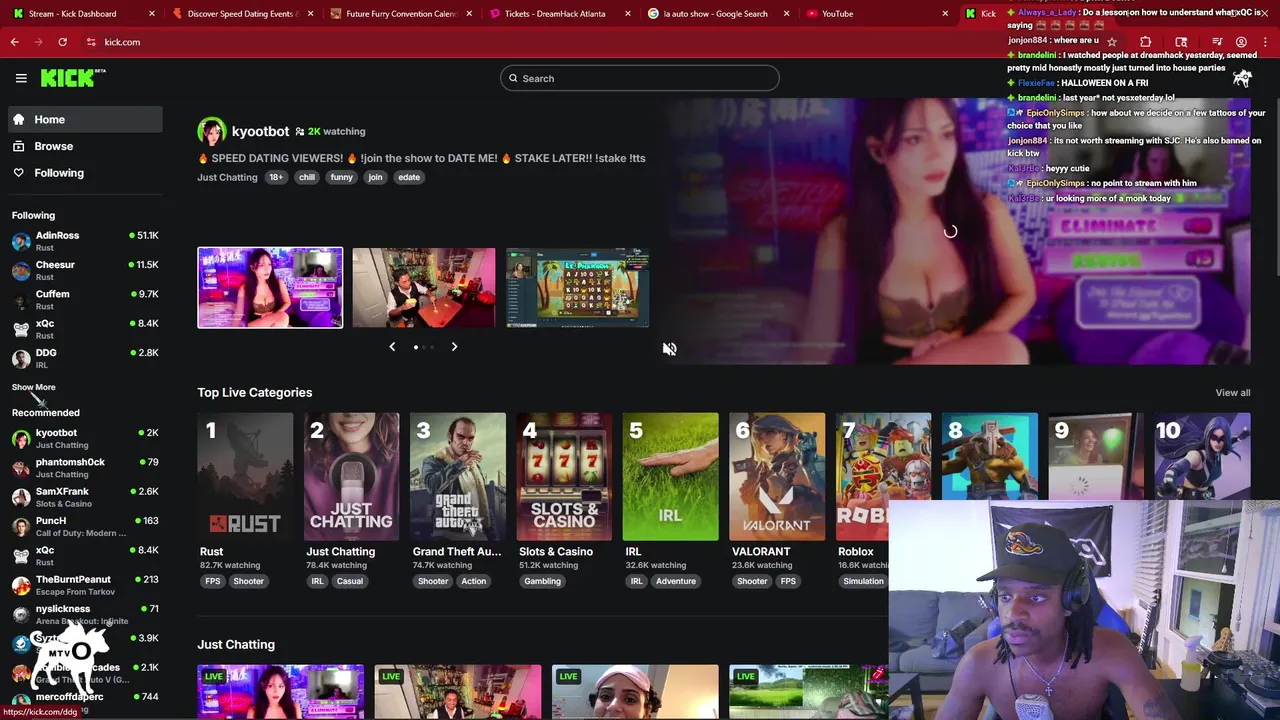Go to previous carousel slide
This screenshot has height=720, width=1280.
click(x=392, y=347)
